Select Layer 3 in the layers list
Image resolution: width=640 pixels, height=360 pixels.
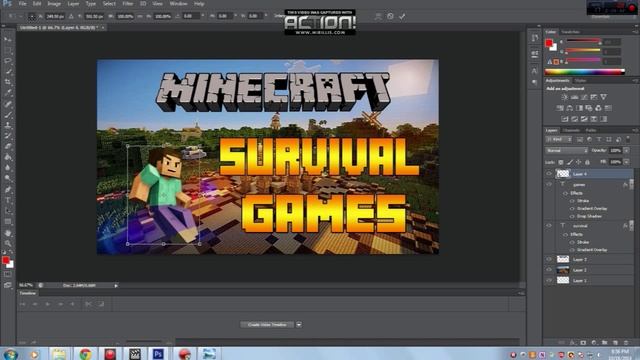[589, 259]
